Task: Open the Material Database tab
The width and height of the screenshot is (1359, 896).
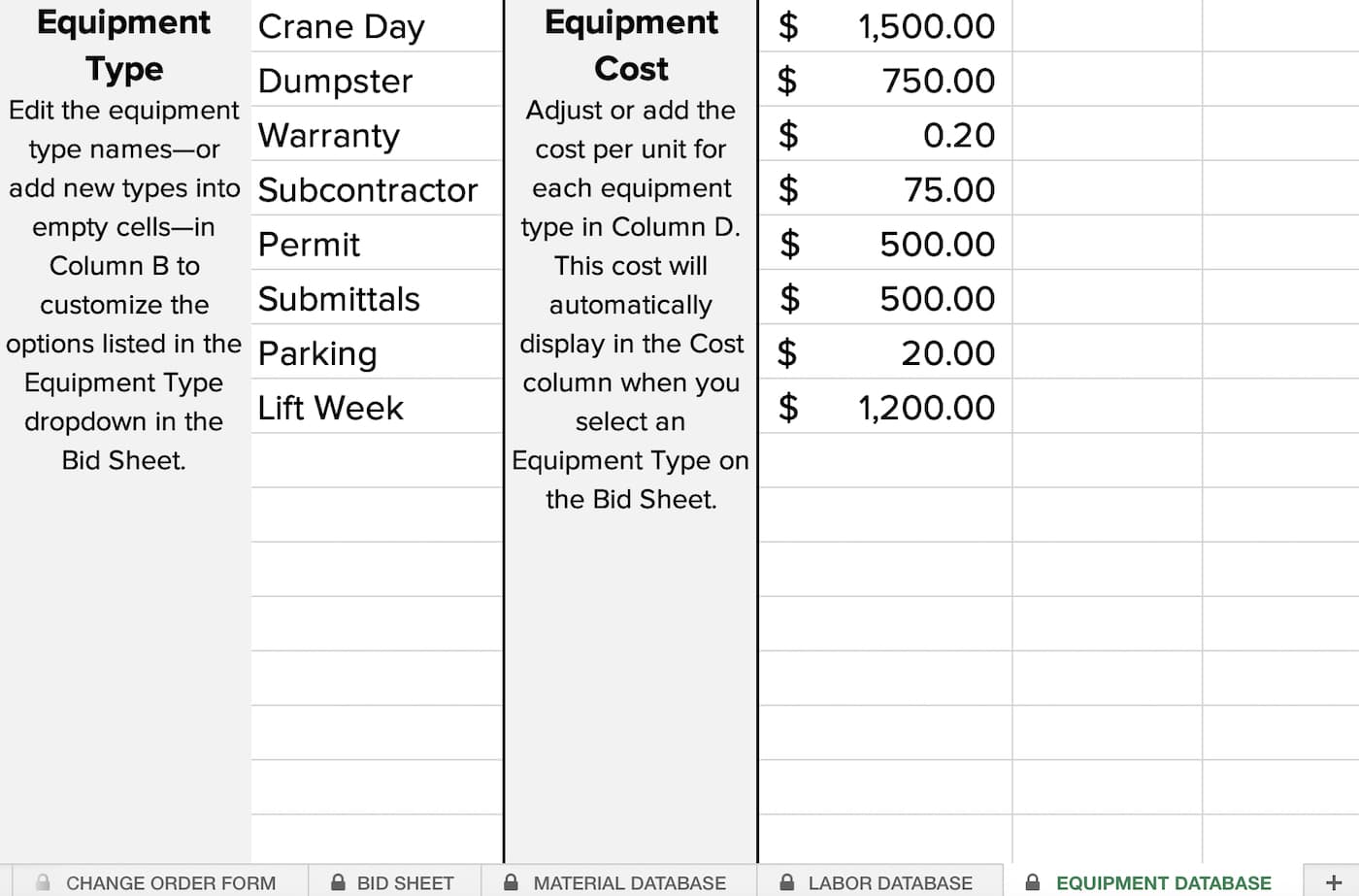Action: tap(629, 883)
